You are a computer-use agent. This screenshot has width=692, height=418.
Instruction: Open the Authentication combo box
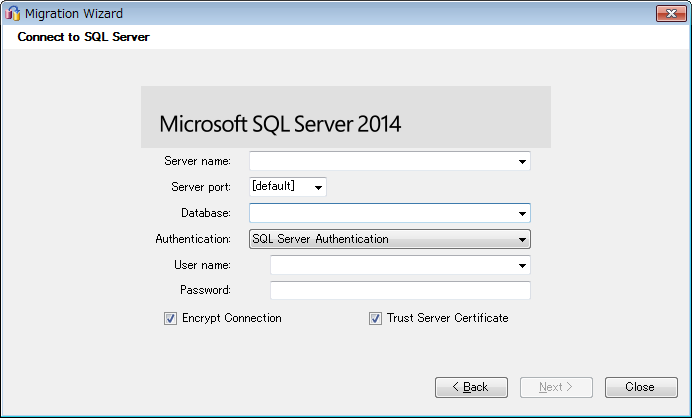[390, 239]
